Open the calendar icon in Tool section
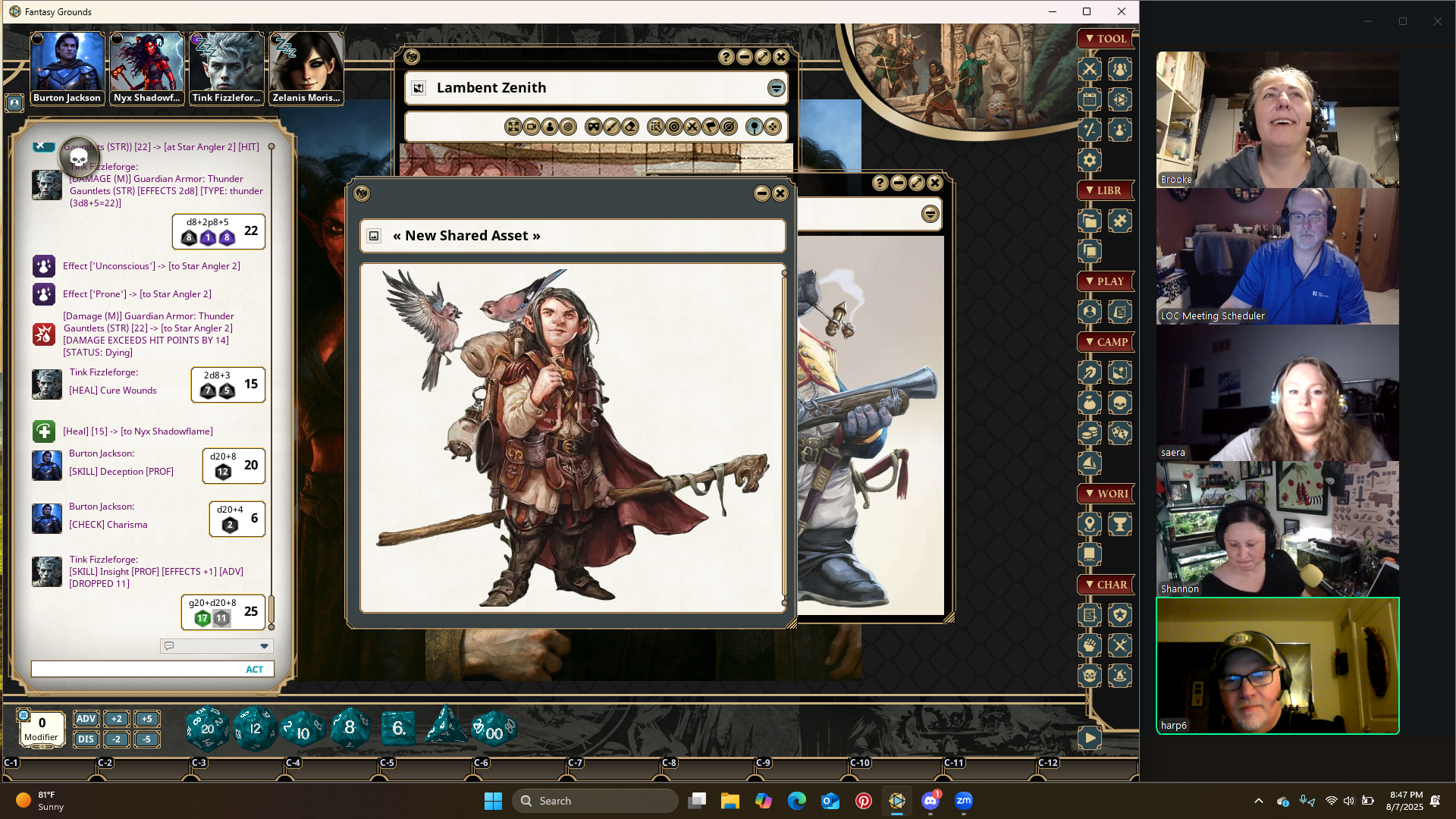The width and height of the screenshot is (1456, 819). pyautogui.click(x=1090, y=99)
